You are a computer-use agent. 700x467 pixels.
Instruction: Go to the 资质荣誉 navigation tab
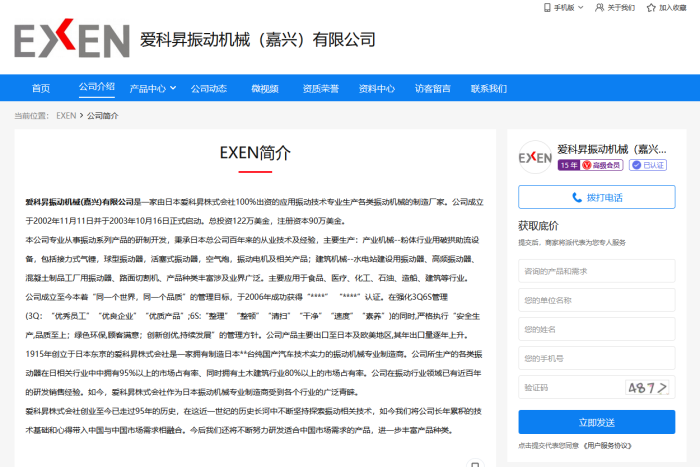coord(321,89)
